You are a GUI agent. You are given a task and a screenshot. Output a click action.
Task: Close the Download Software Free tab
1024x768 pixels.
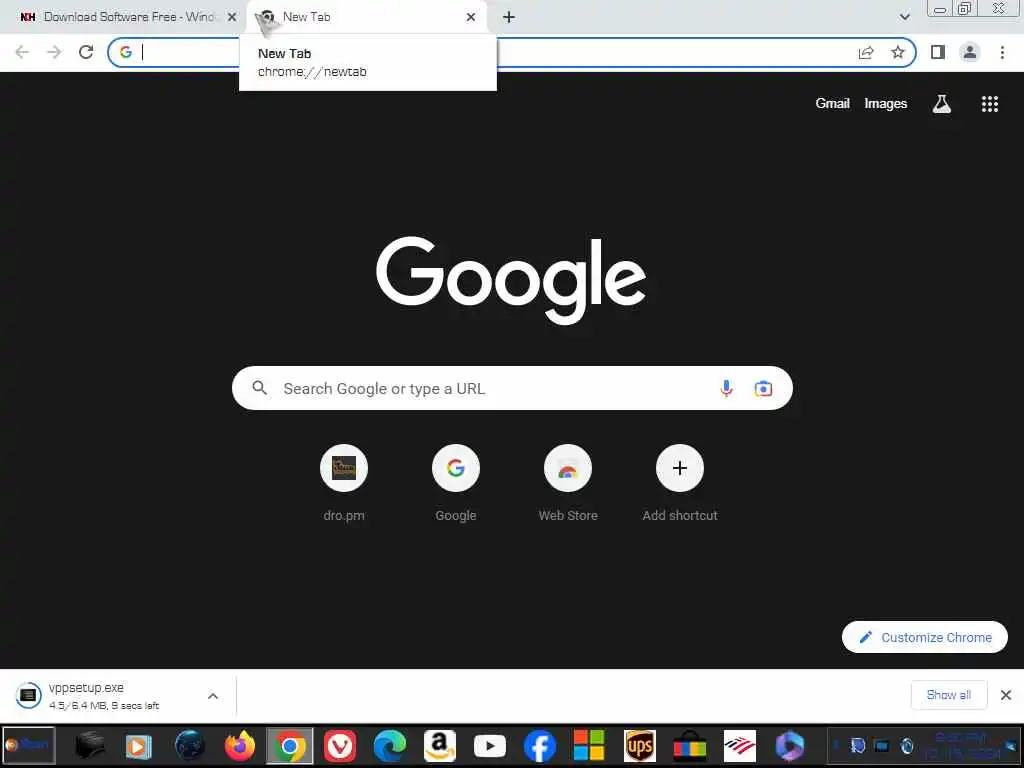pos(232,17)
